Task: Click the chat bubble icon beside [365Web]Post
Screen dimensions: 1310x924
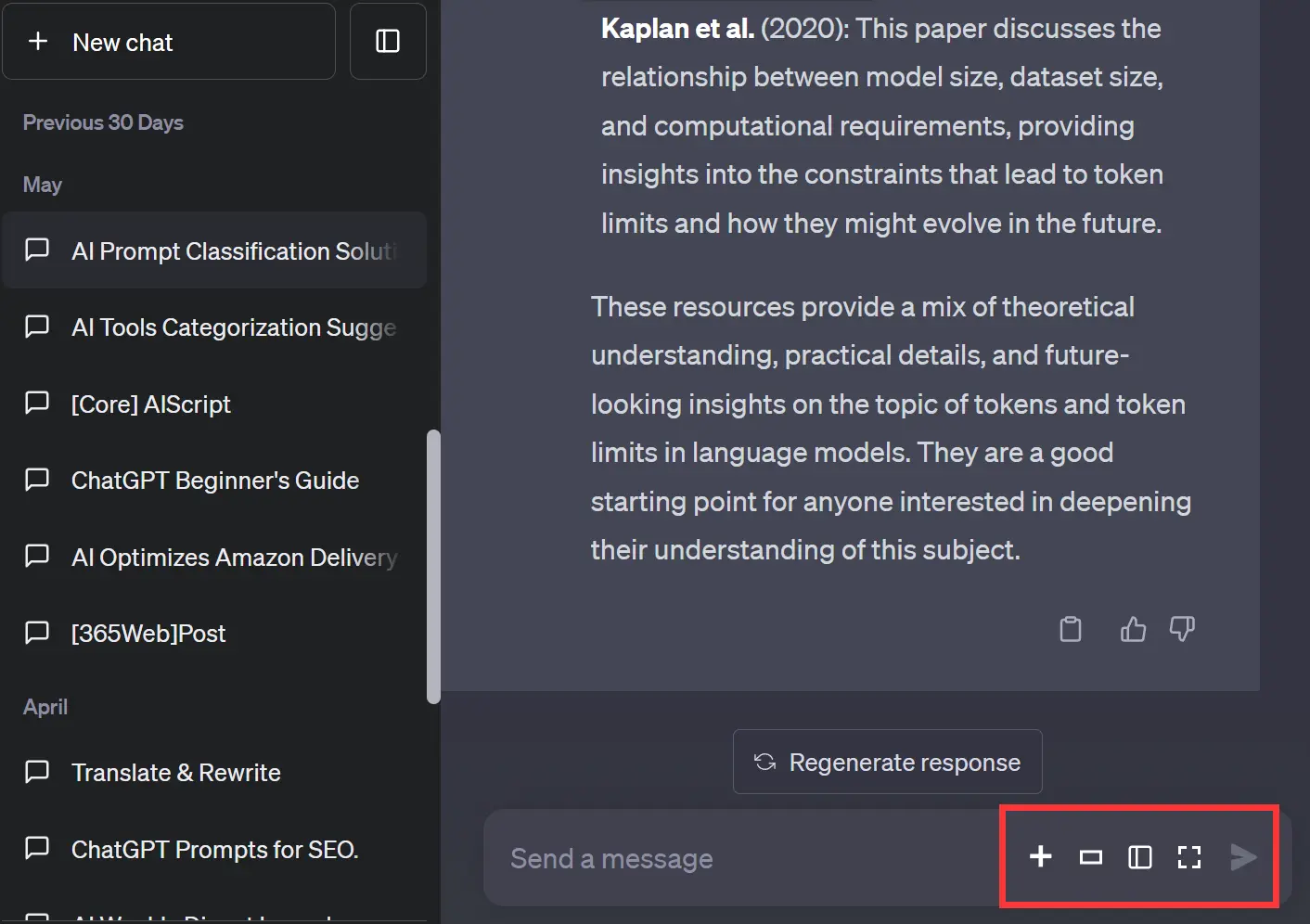Action: click(37, 632)
